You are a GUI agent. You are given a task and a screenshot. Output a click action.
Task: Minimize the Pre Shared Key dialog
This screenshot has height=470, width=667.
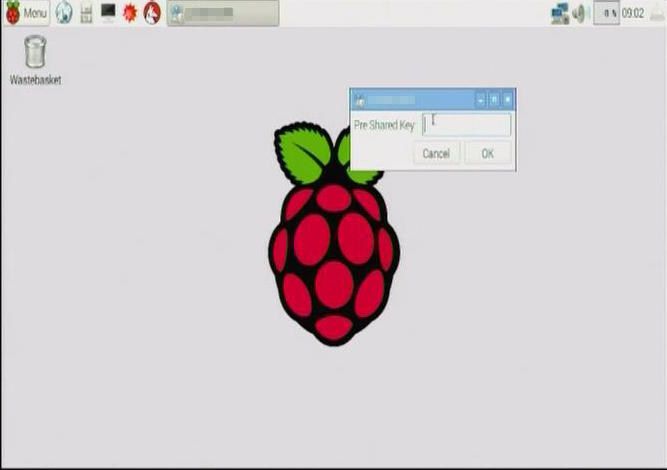(481, 100)
